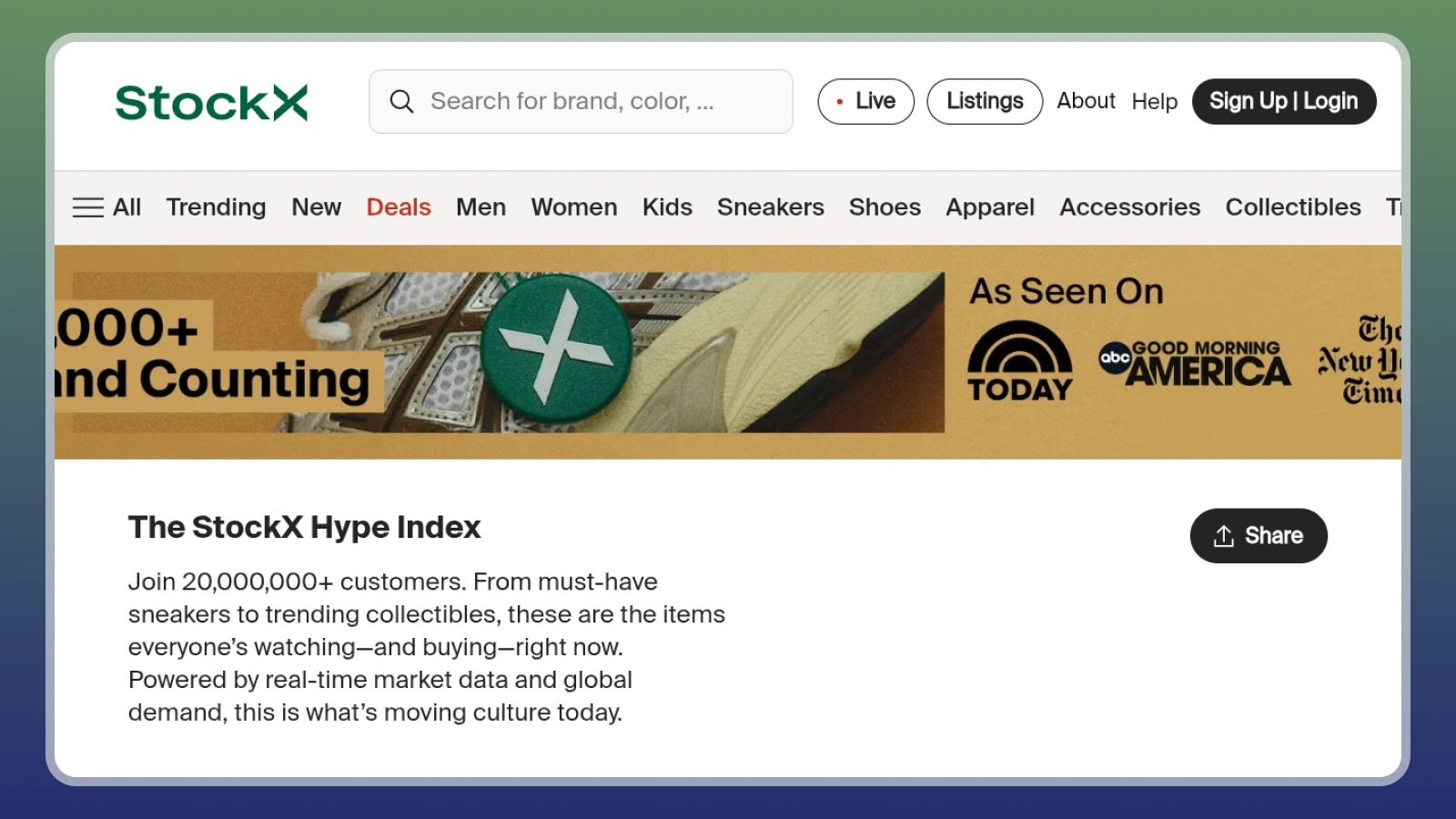
Task: Select the Kids category
Action: click(x=667, y=207)
